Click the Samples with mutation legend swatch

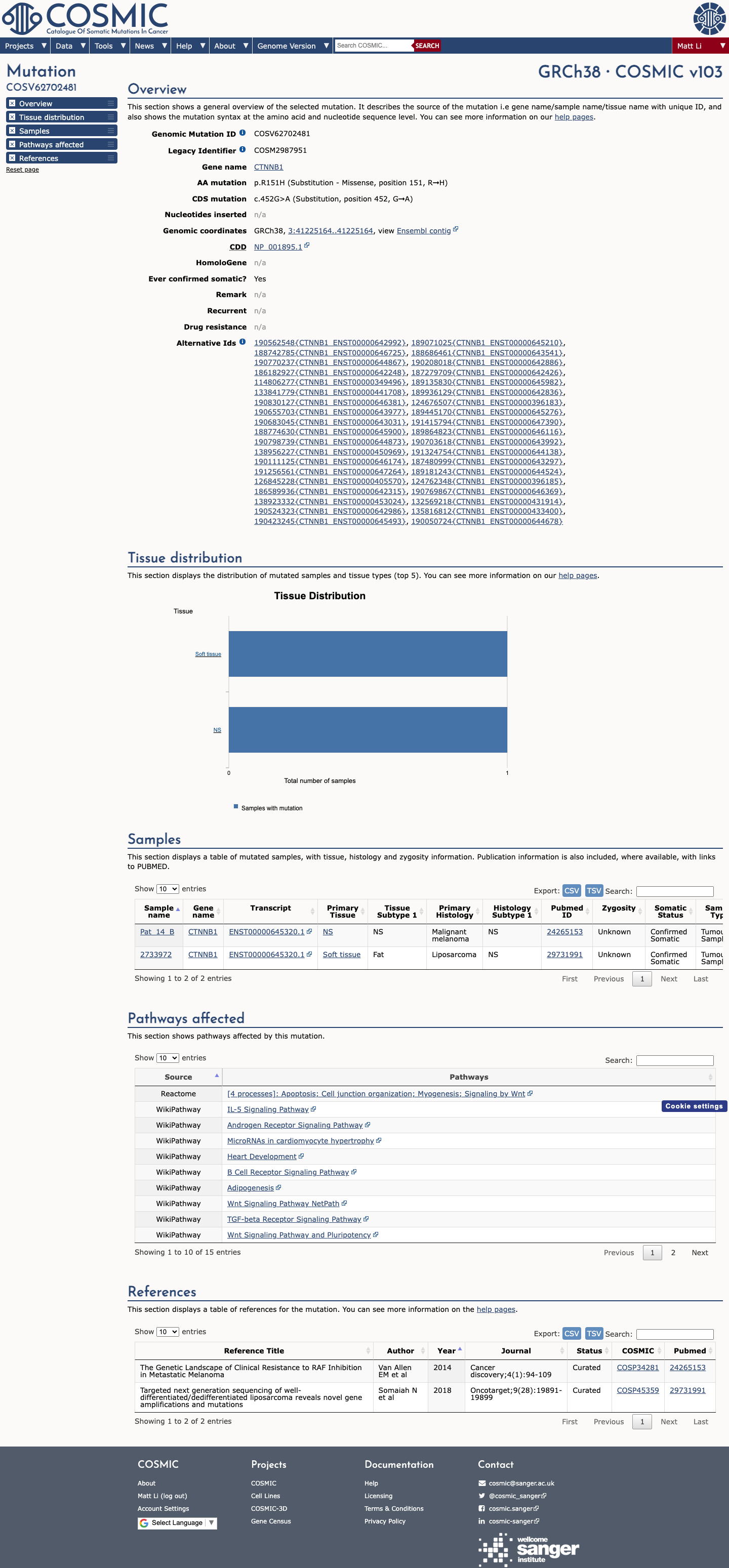point(236,806)
